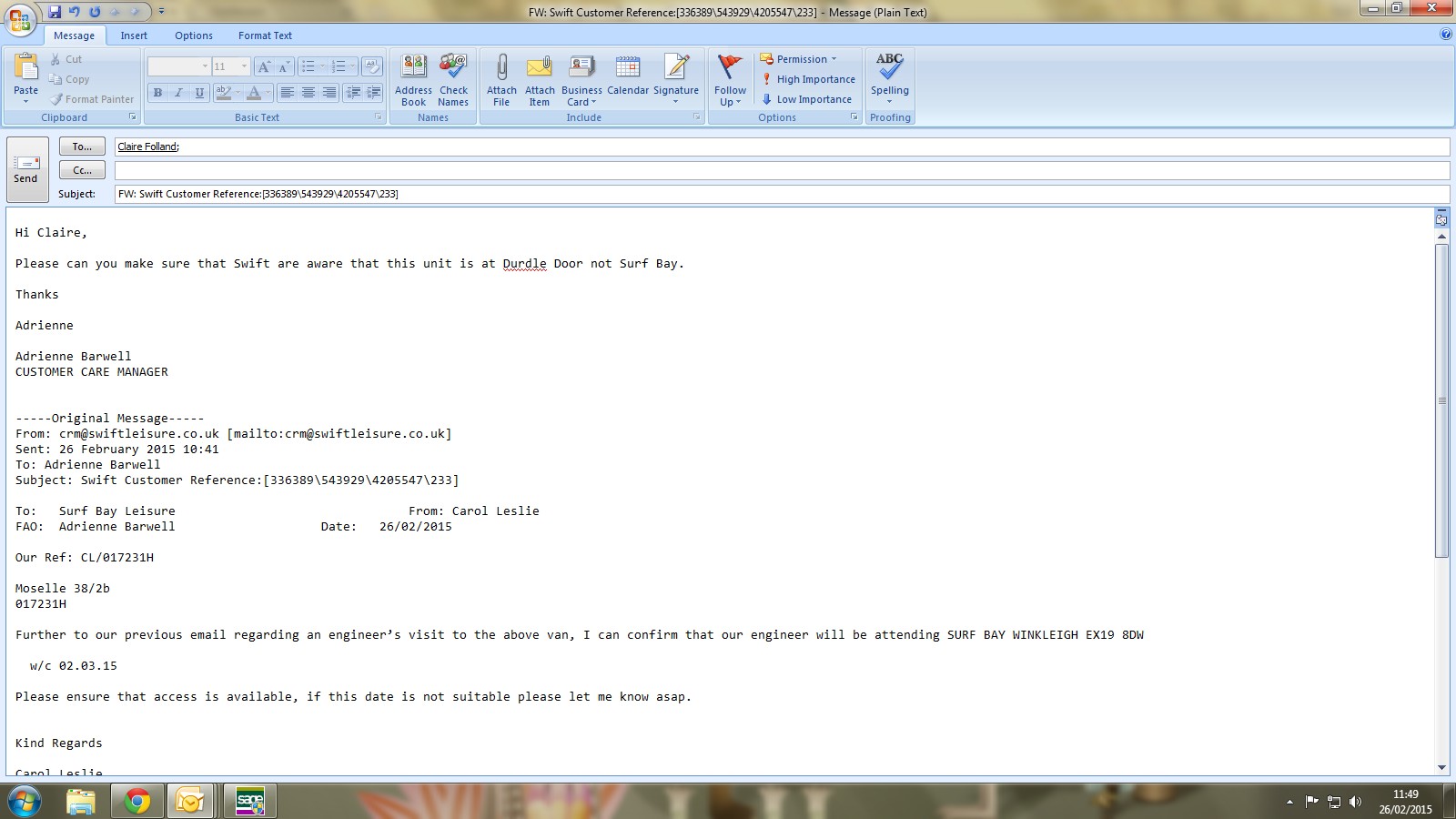
Task: Click the message body vertical scrollbar
Action: pos(1441,400)
